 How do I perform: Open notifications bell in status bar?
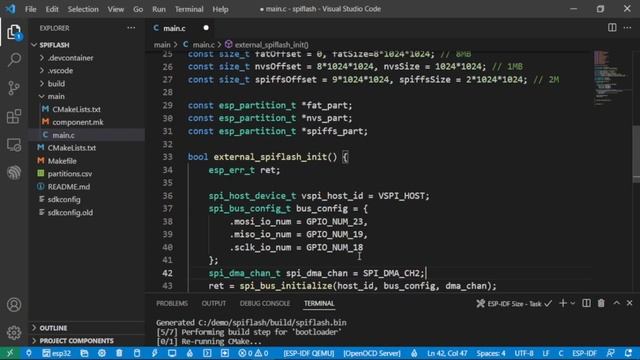628,353
